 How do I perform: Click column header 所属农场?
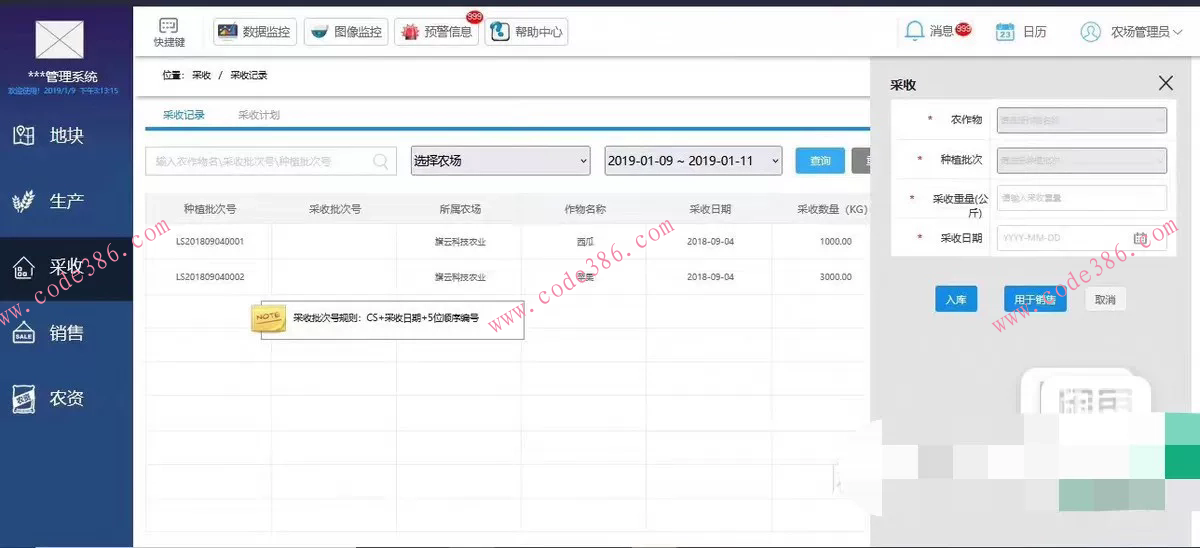click(x=460, y=210)
